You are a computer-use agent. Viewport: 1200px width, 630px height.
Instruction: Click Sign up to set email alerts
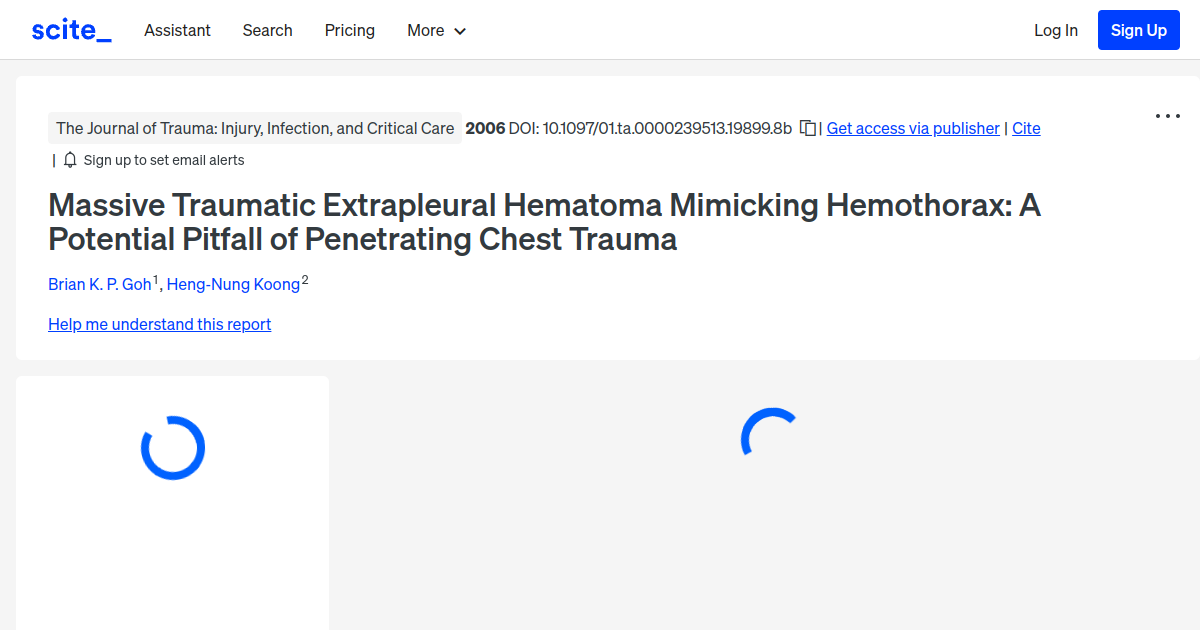coord(165,159)
